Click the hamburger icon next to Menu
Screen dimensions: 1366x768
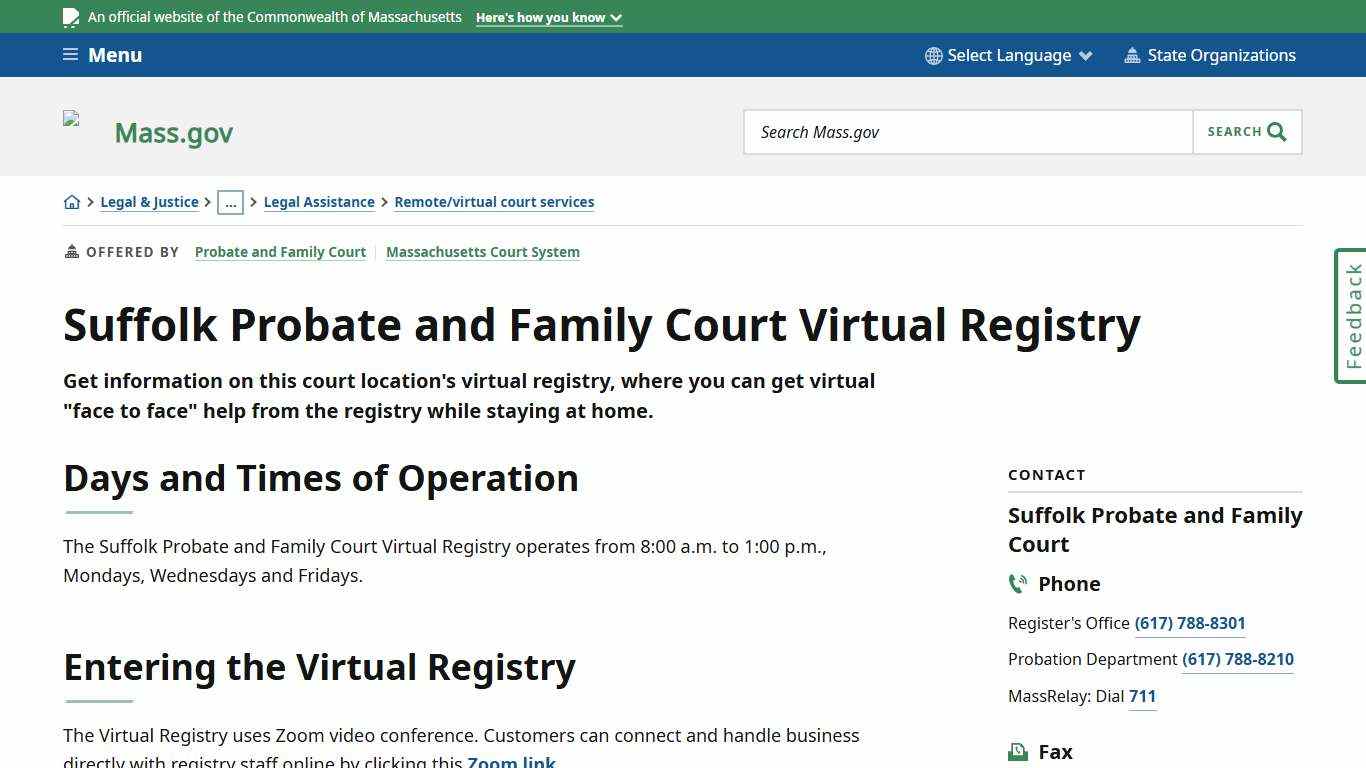70,54
